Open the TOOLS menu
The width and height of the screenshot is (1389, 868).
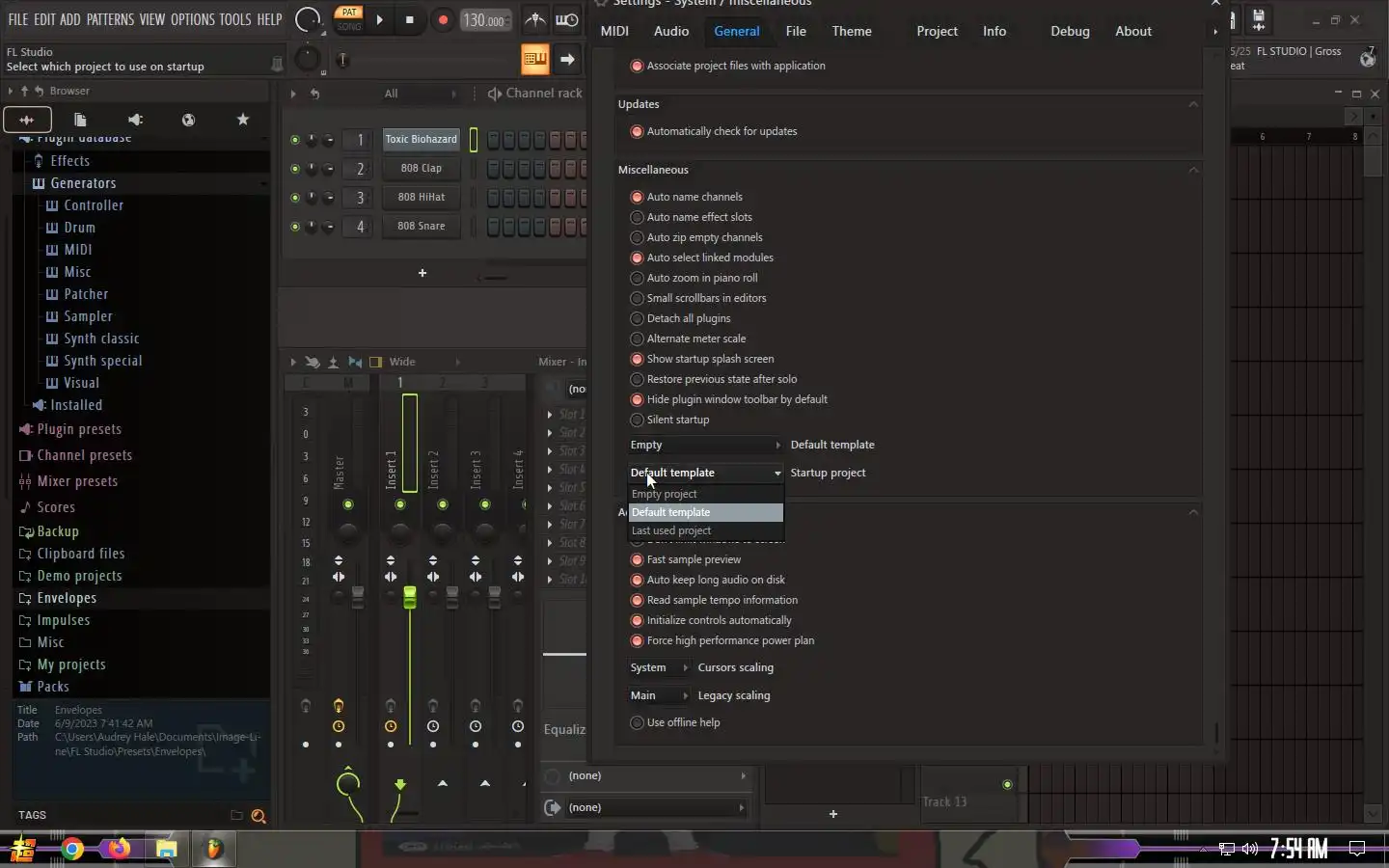click(234, 19)
